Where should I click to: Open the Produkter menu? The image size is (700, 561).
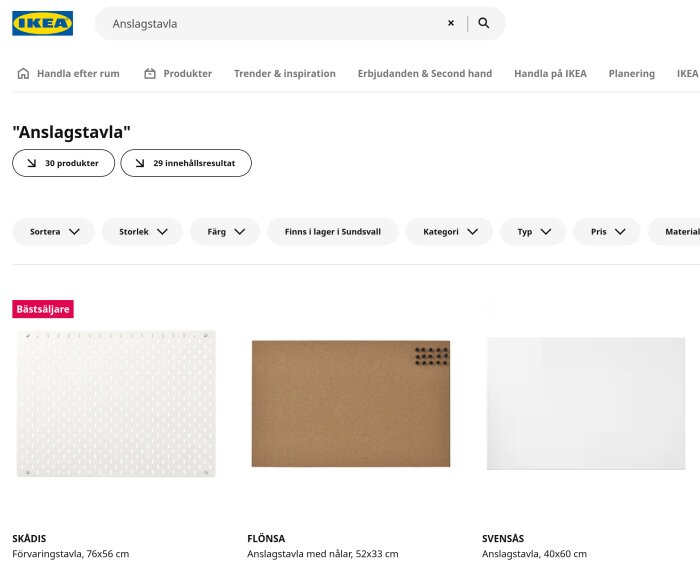click(x=178, y=74)
